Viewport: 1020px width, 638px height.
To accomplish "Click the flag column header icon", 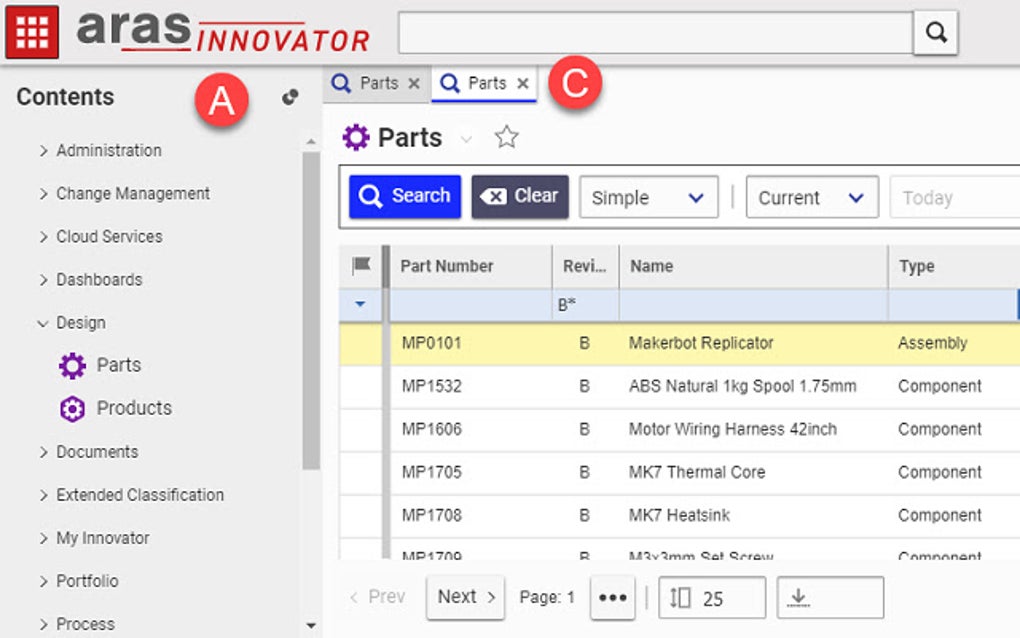I will [x=361, y=266].
